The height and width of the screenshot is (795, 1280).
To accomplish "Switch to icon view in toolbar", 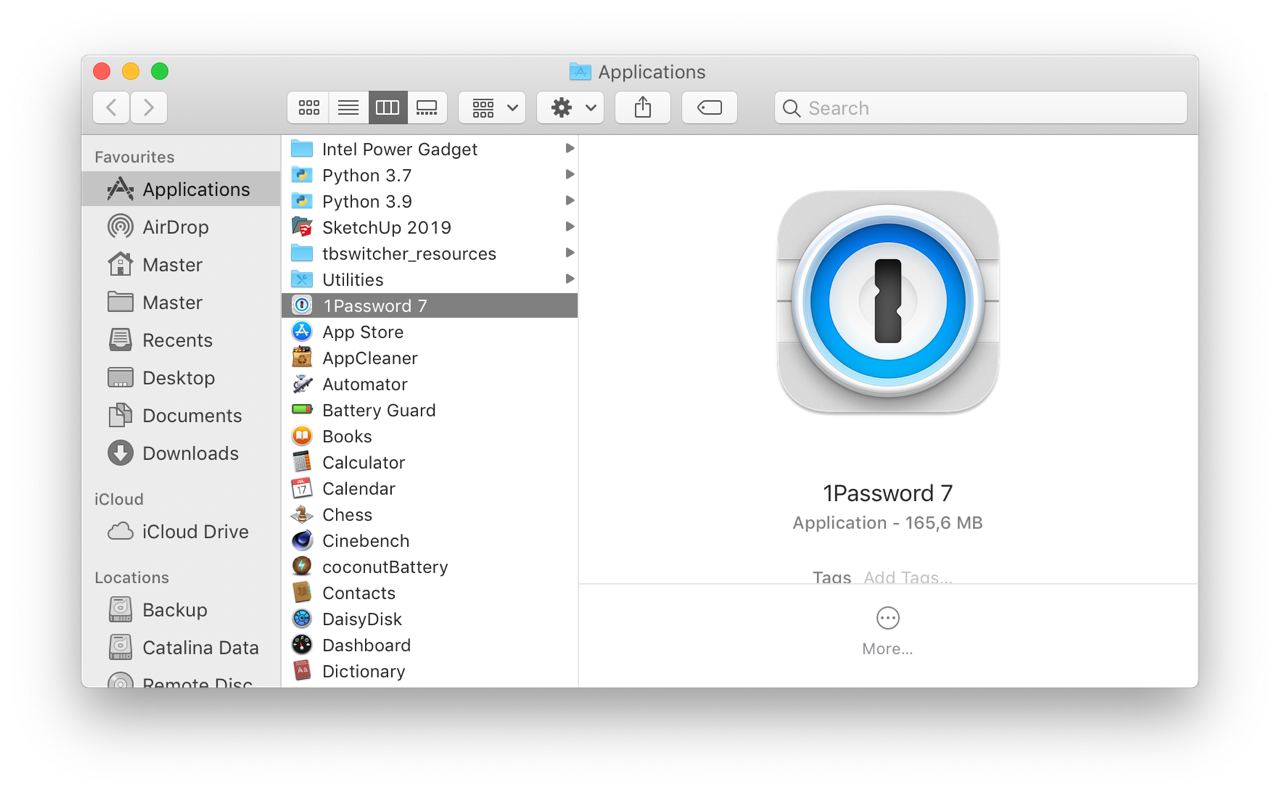I will point(309,108).
